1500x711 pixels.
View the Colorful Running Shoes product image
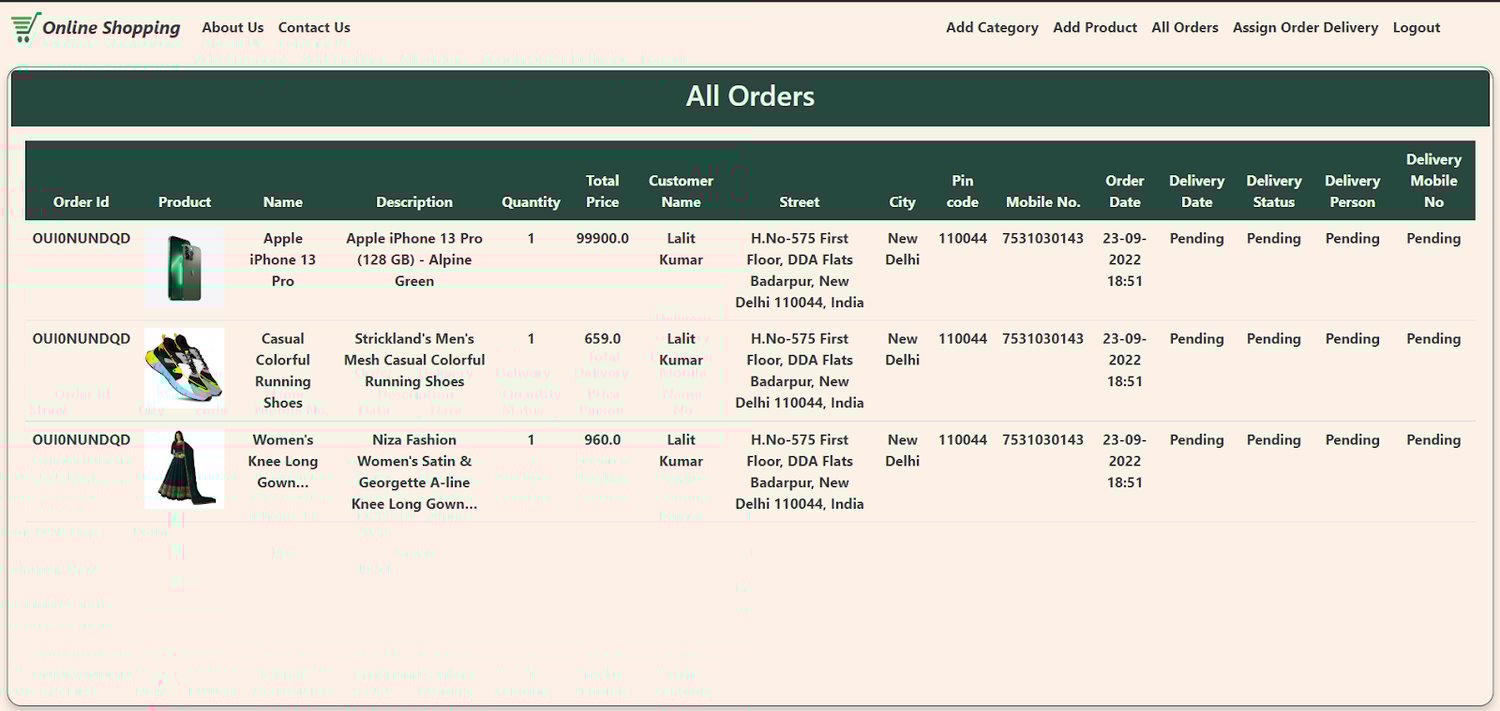[x=184, y=368]
